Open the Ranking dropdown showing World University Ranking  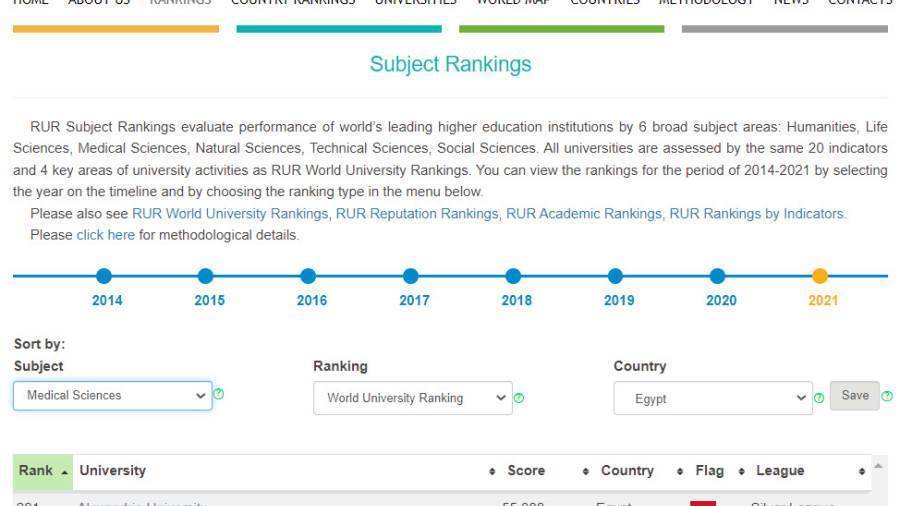(x=413, y=398)
